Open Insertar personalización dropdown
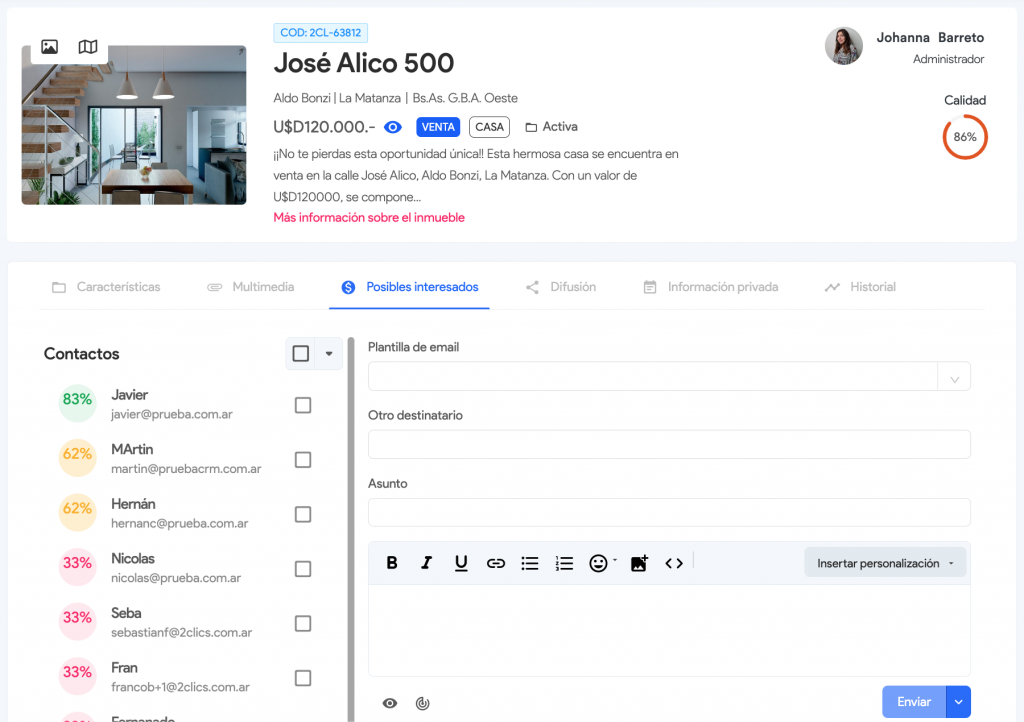The image size is (1024, 722). 885,563
